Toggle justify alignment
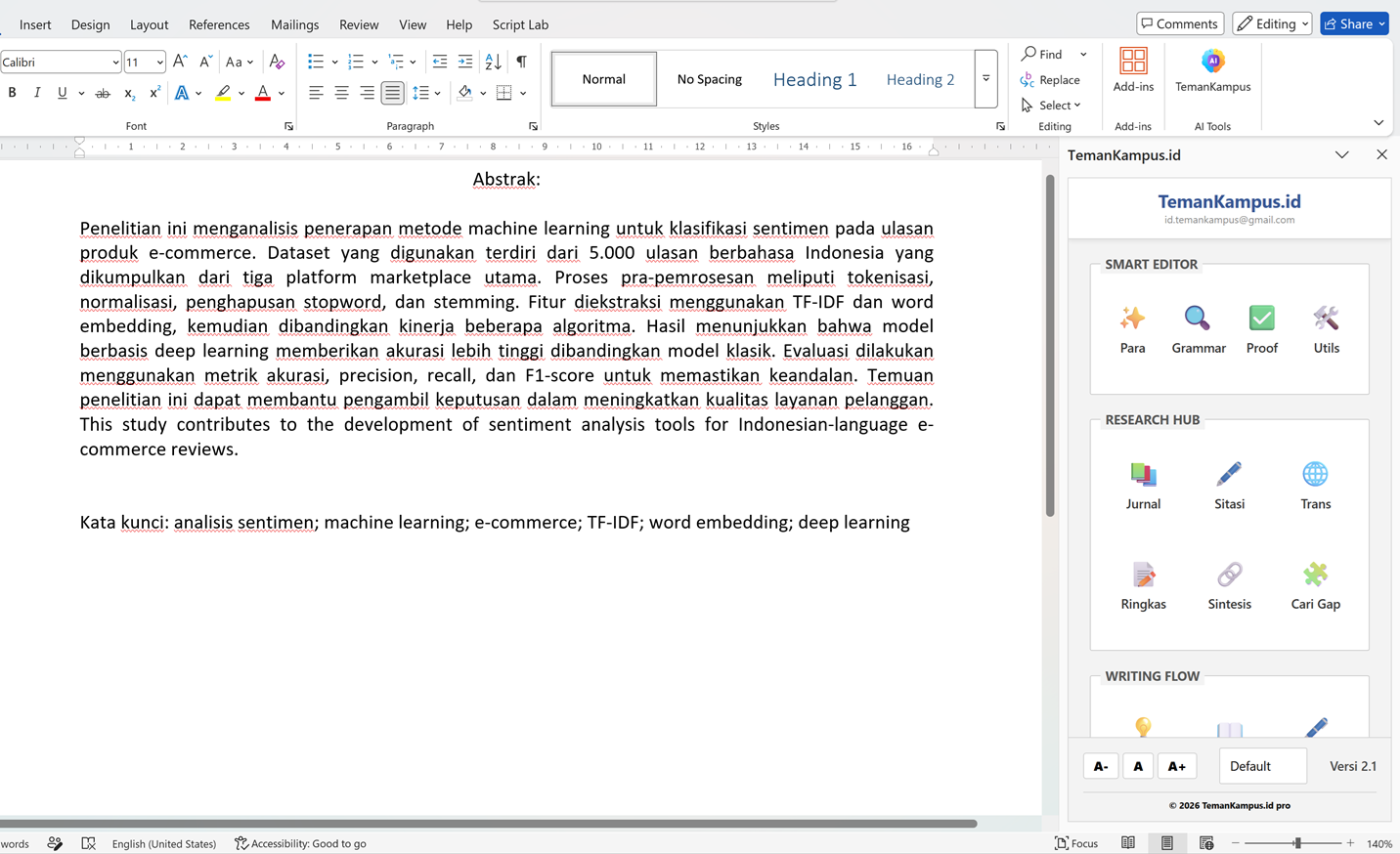 (392, 93)
